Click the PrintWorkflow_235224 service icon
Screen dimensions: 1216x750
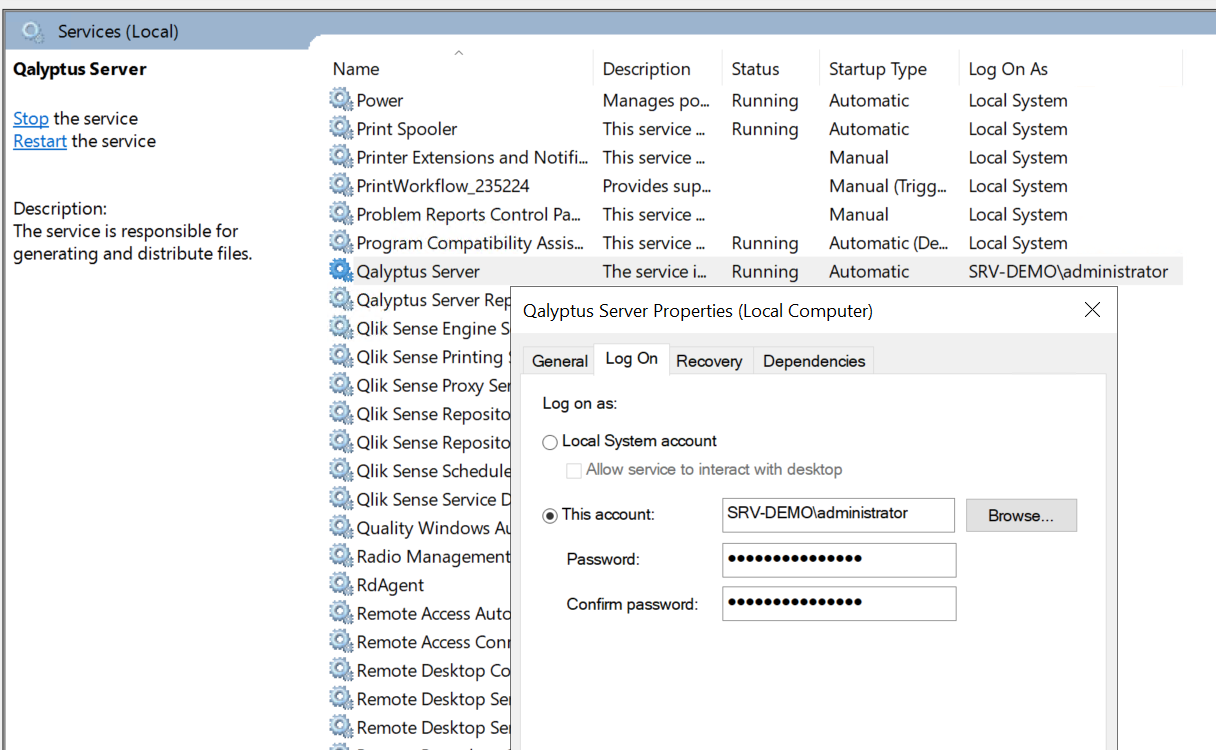(x=341, y=186)
